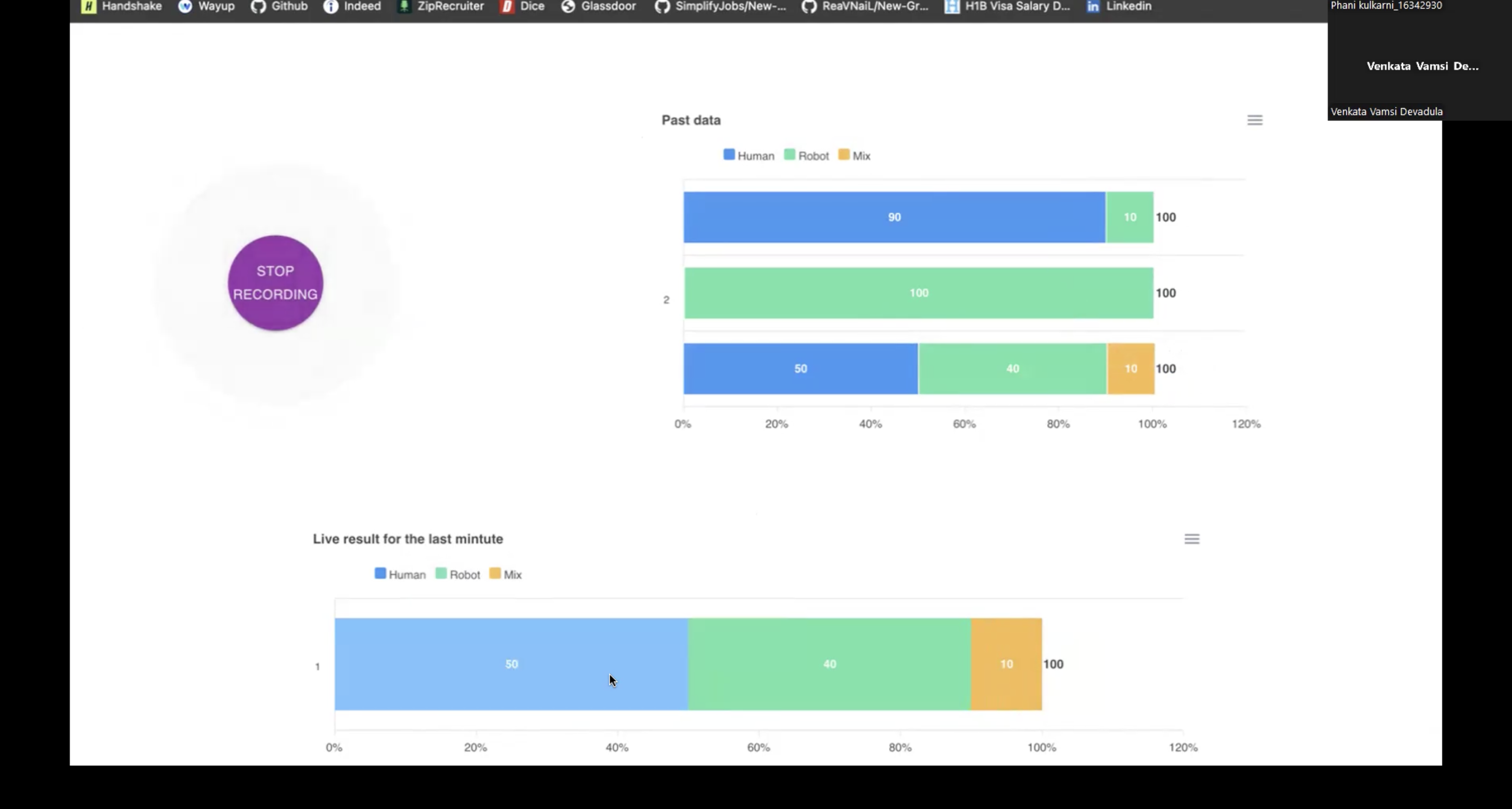Image resolution: width=1512 pixels, height=809 pixels.
Task: Open Past data chart hamburger menu
Action: tap(1254, 120)
